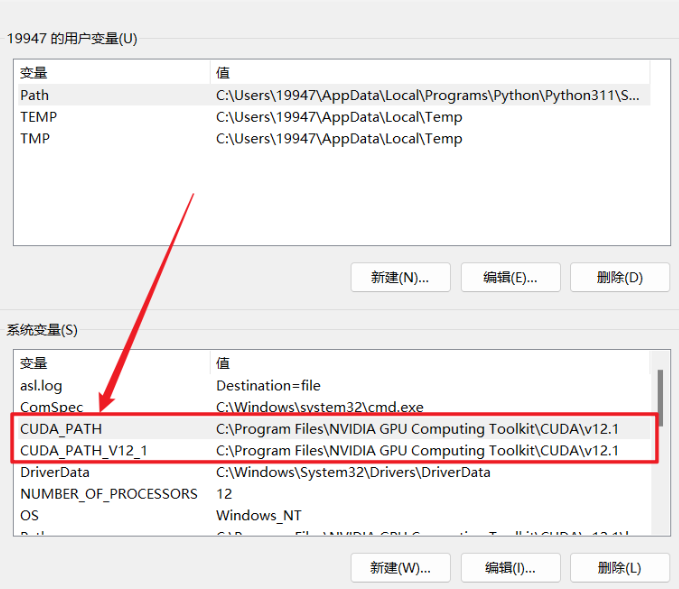Click the Python311 path value of Path
679x589 pixels.
[x=427, y=95]
